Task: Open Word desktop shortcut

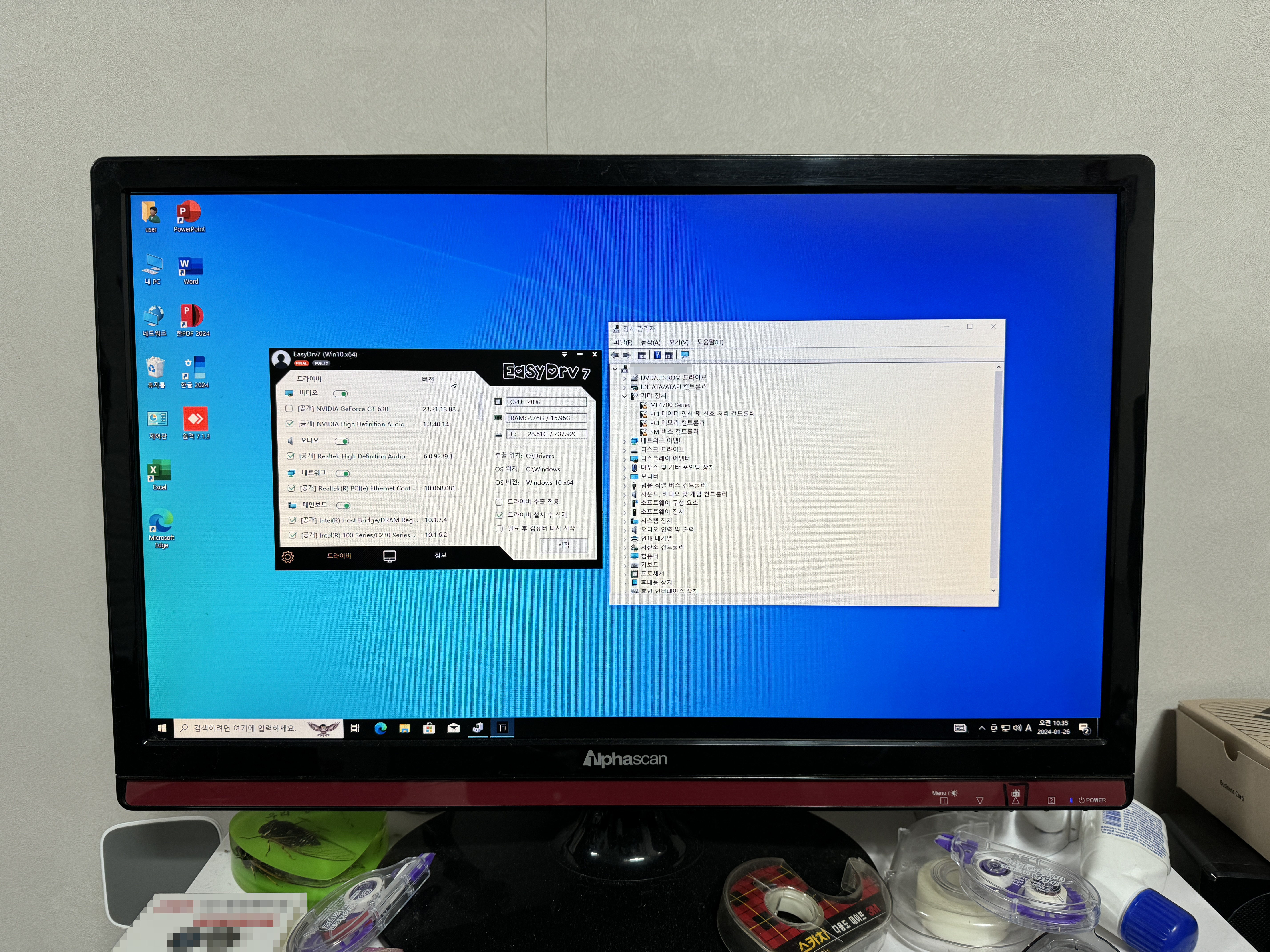Action: [x=191, y=270]
